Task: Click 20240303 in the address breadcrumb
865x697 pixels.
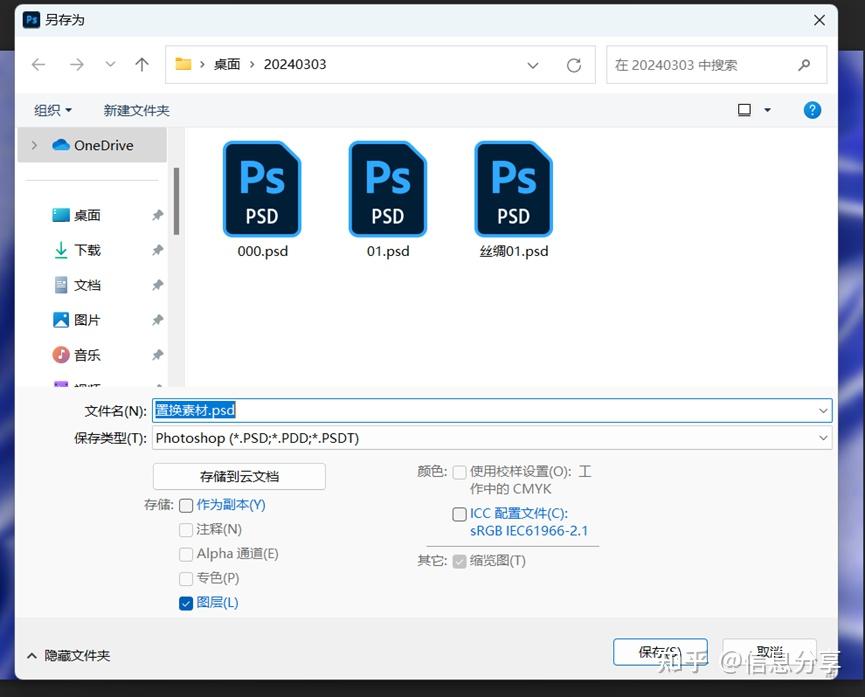Action: coord(295,64)
